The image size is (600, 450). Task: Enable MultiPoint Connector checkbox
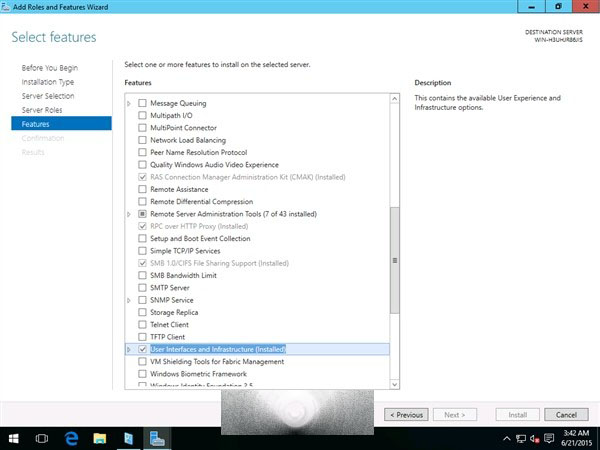(142, 127)
